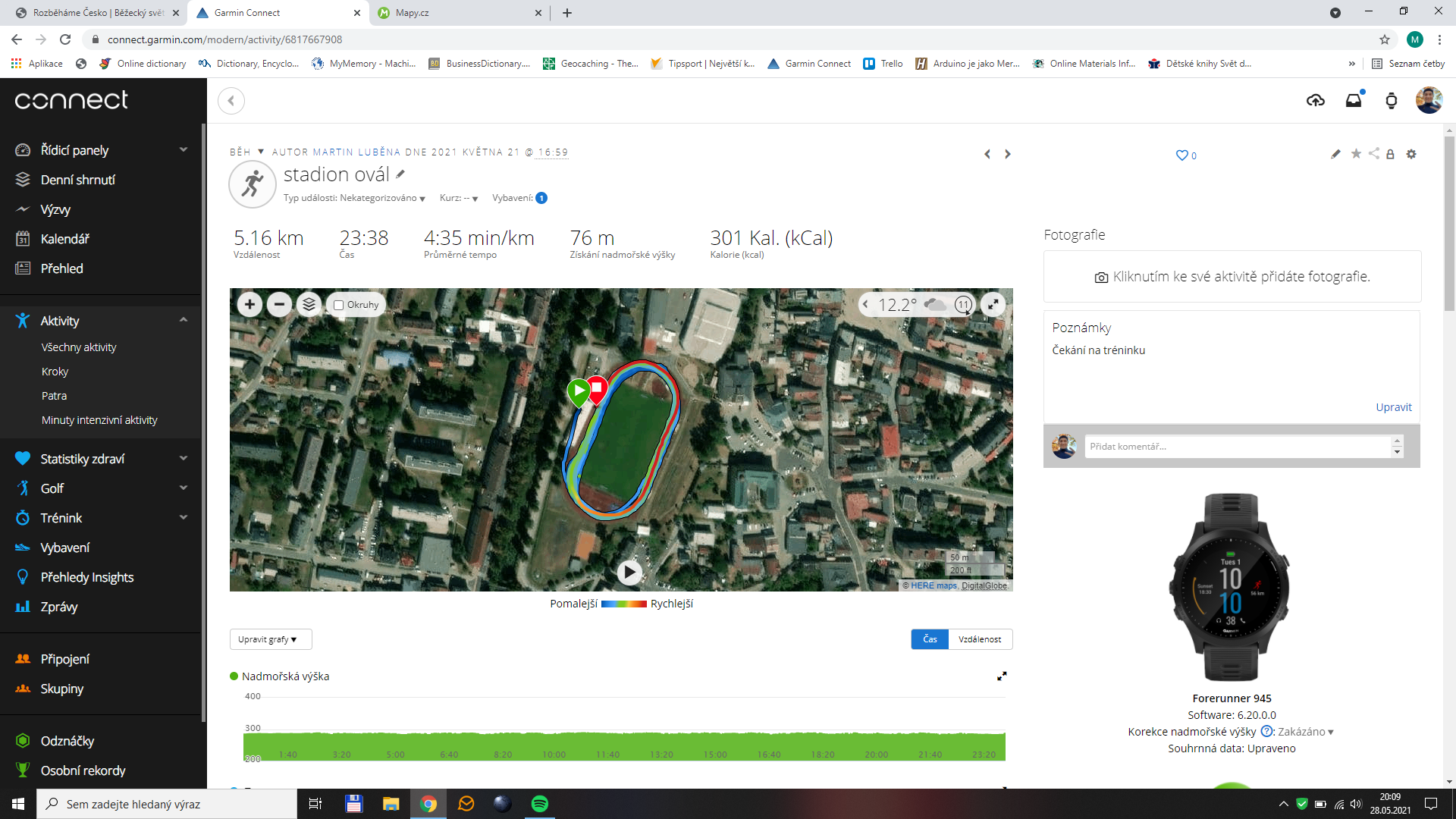Open Minuty intenzivní aktivity link
Screen dimensions: 1456x819
click(99, 420)
